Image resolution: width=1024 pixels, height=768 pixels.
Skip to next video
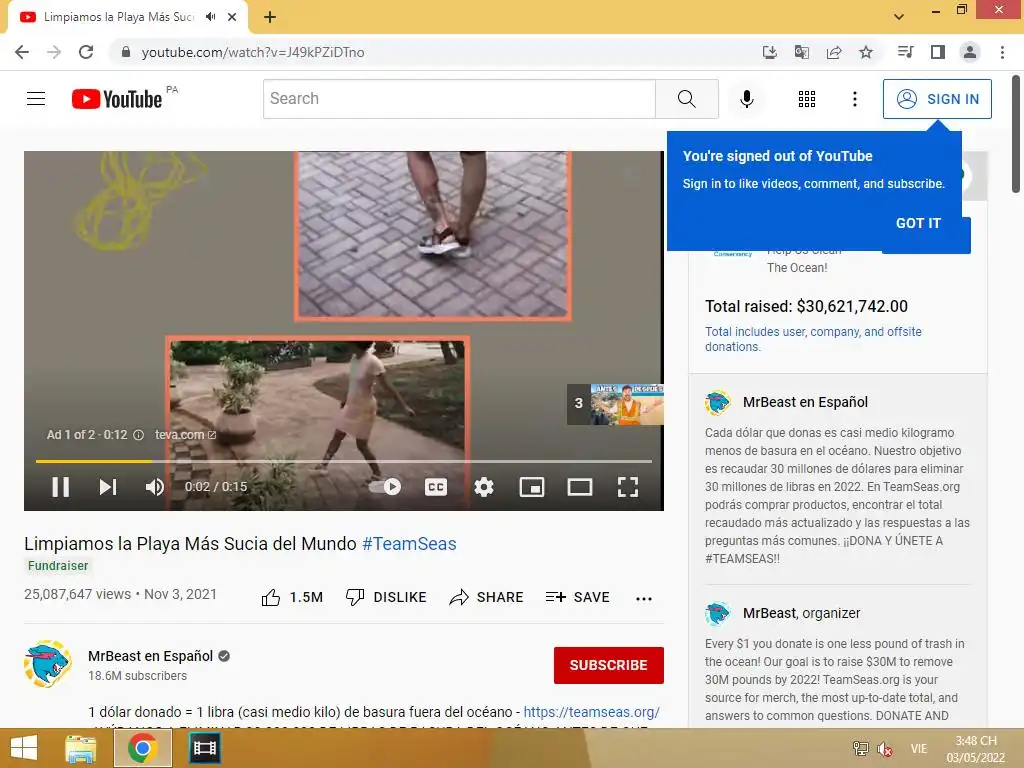point(108,487)
